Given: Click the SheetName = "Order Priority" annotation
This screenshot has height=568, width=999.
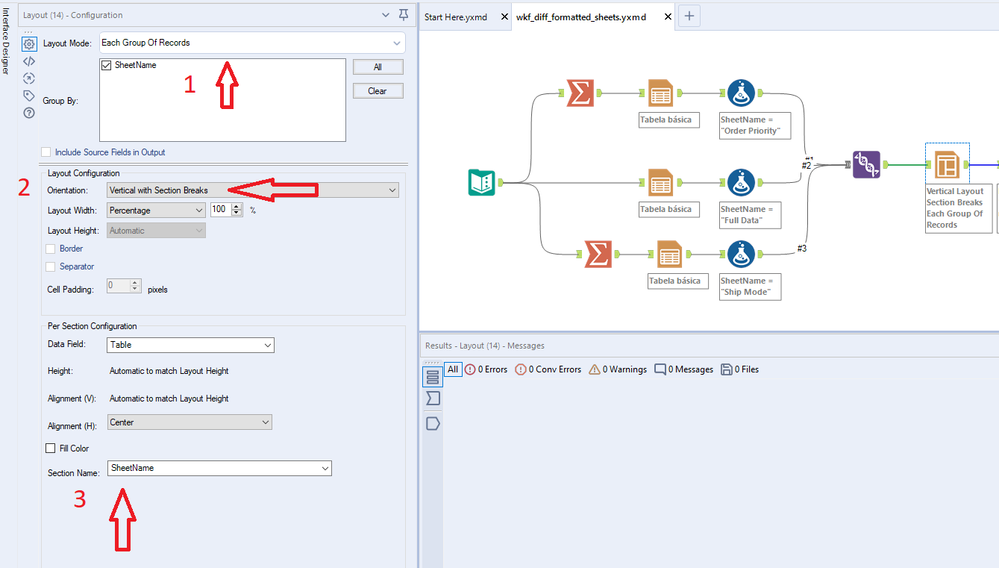Looking at the screenshot, I should click(754, 125).
